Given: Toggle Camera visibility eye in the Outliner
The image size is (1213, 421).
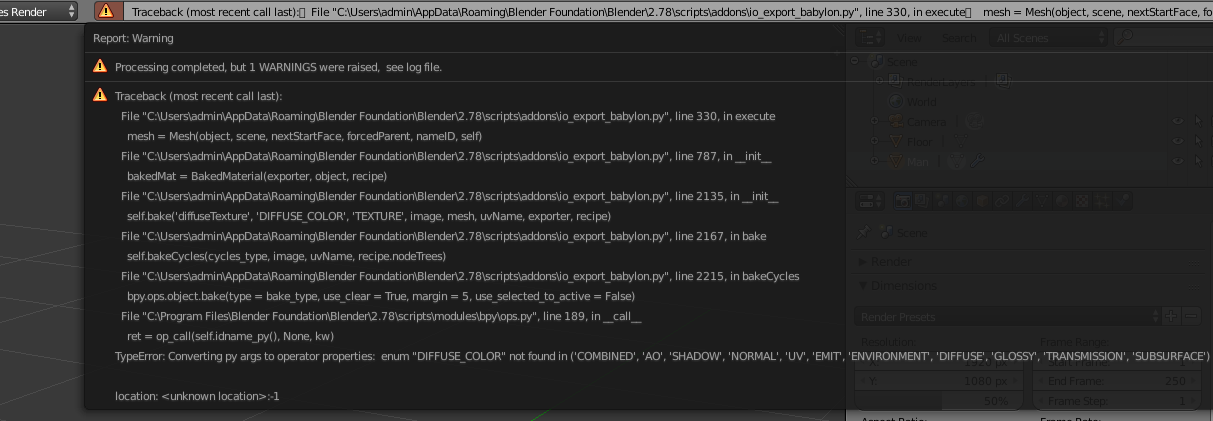Looking at the screenshot, I should pos(1176,121).
